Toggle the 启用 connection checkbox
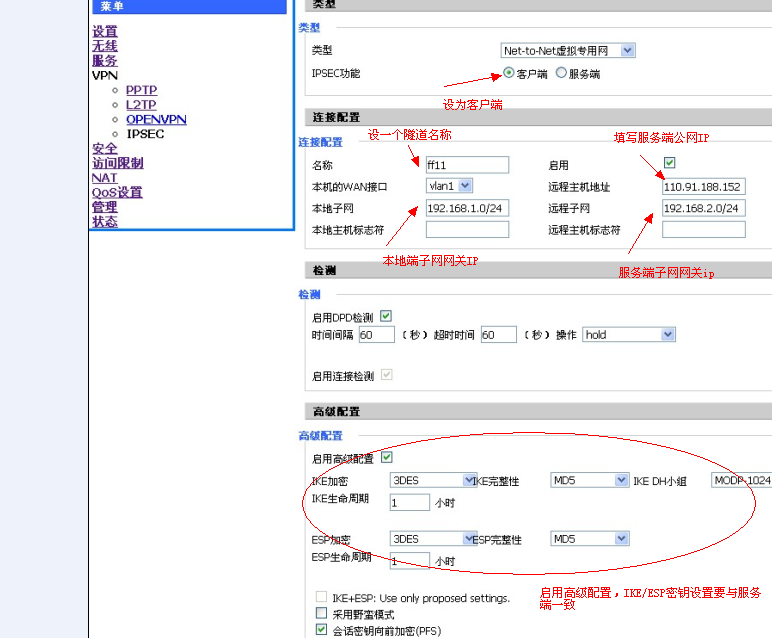Viewport: 772px width, 638px height. pos(669,163)
